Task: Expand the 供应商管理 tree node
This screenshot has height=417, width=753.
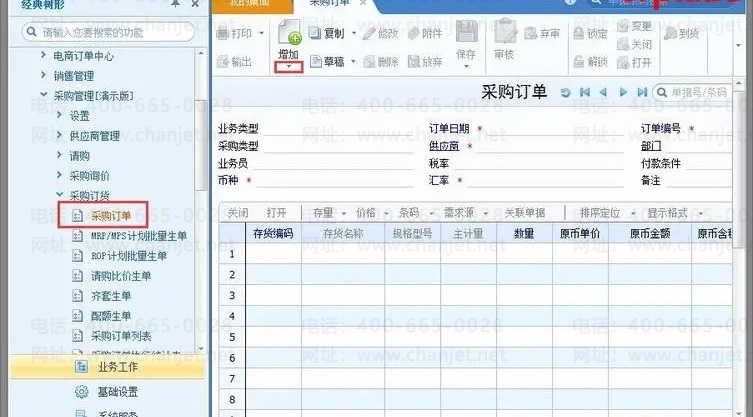Action: click(59, 135)
